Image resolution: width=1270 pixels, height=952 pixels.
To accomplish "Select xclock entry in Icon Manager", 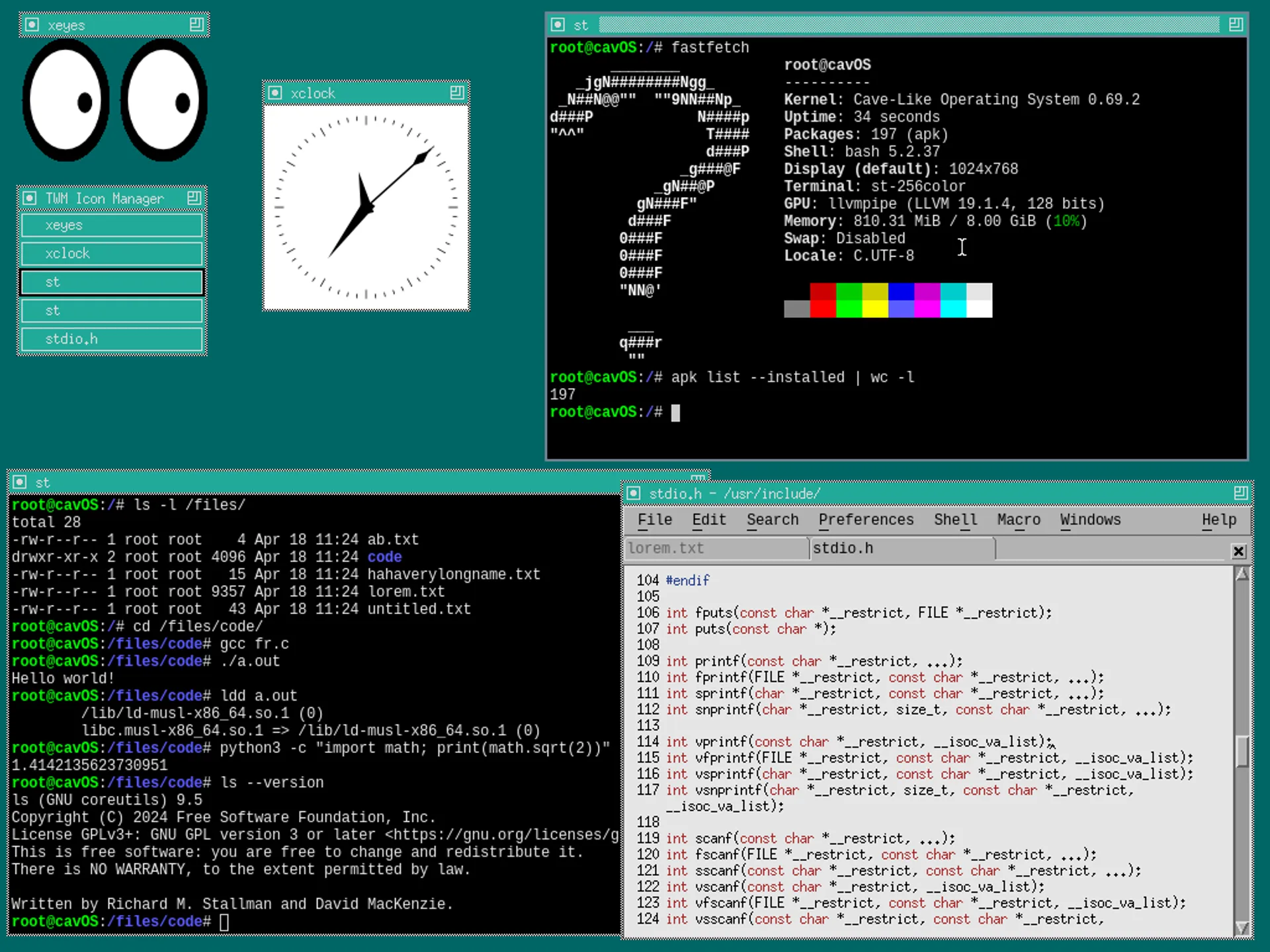I will tap(112, 254).
